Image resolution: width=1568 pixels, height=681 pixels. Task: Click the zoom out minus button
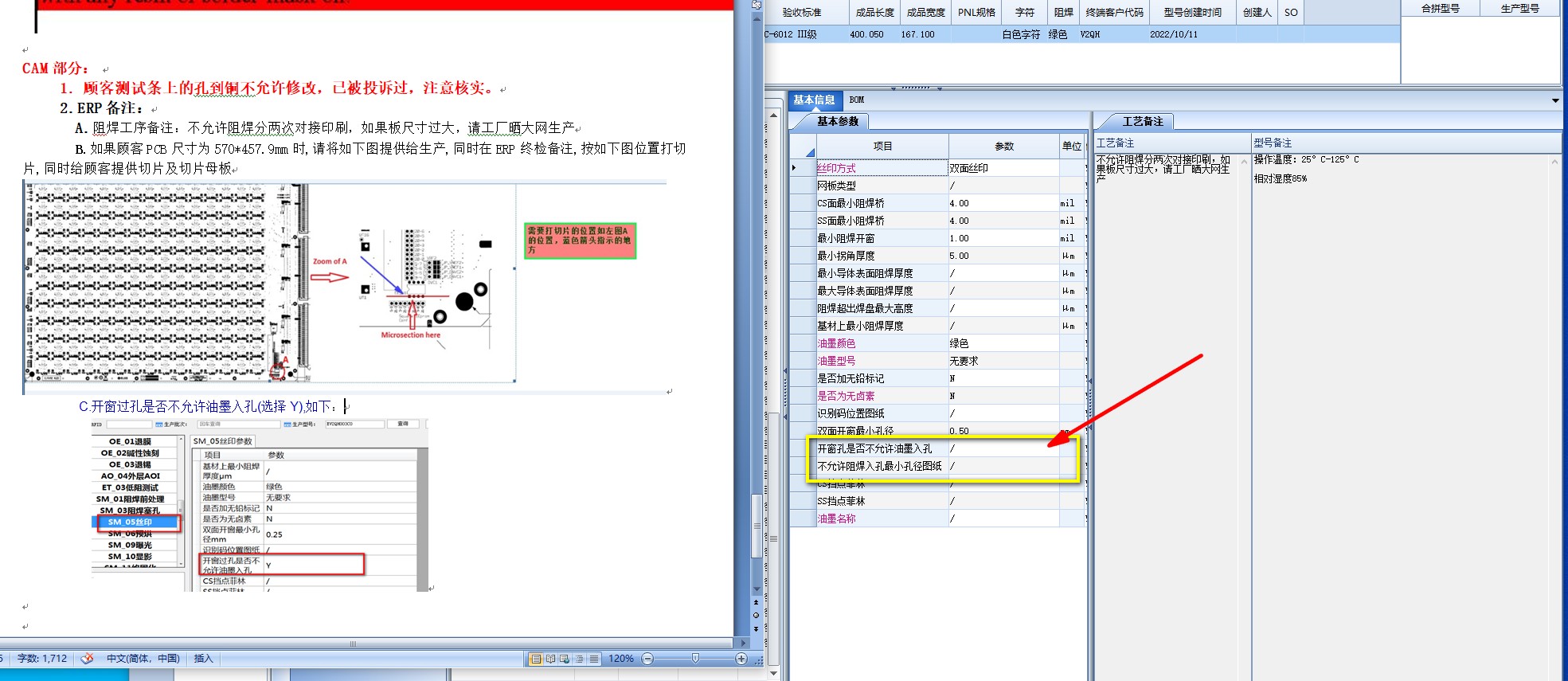tap(647, 659)
